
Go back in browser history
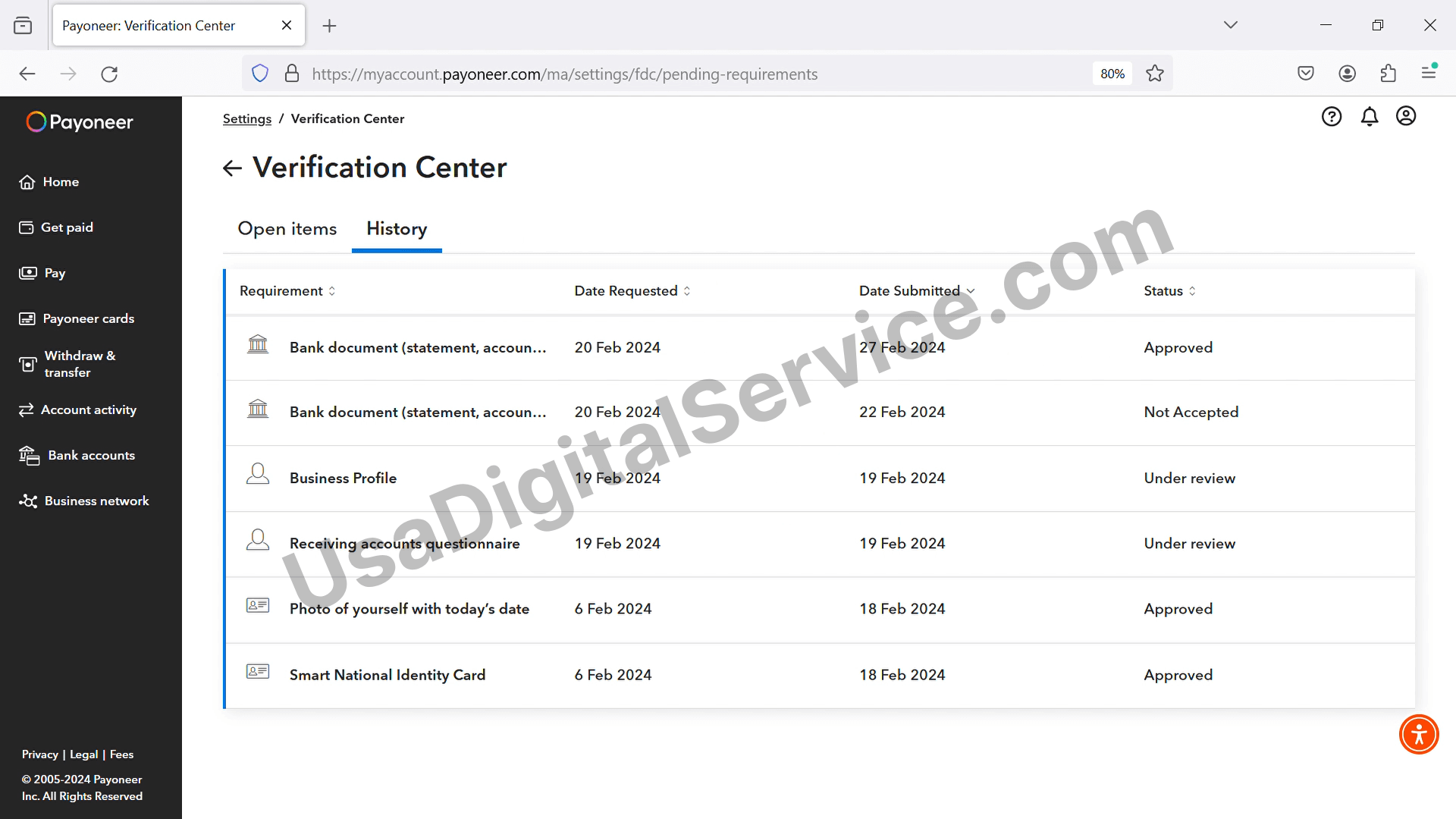[x=27, y=74]
